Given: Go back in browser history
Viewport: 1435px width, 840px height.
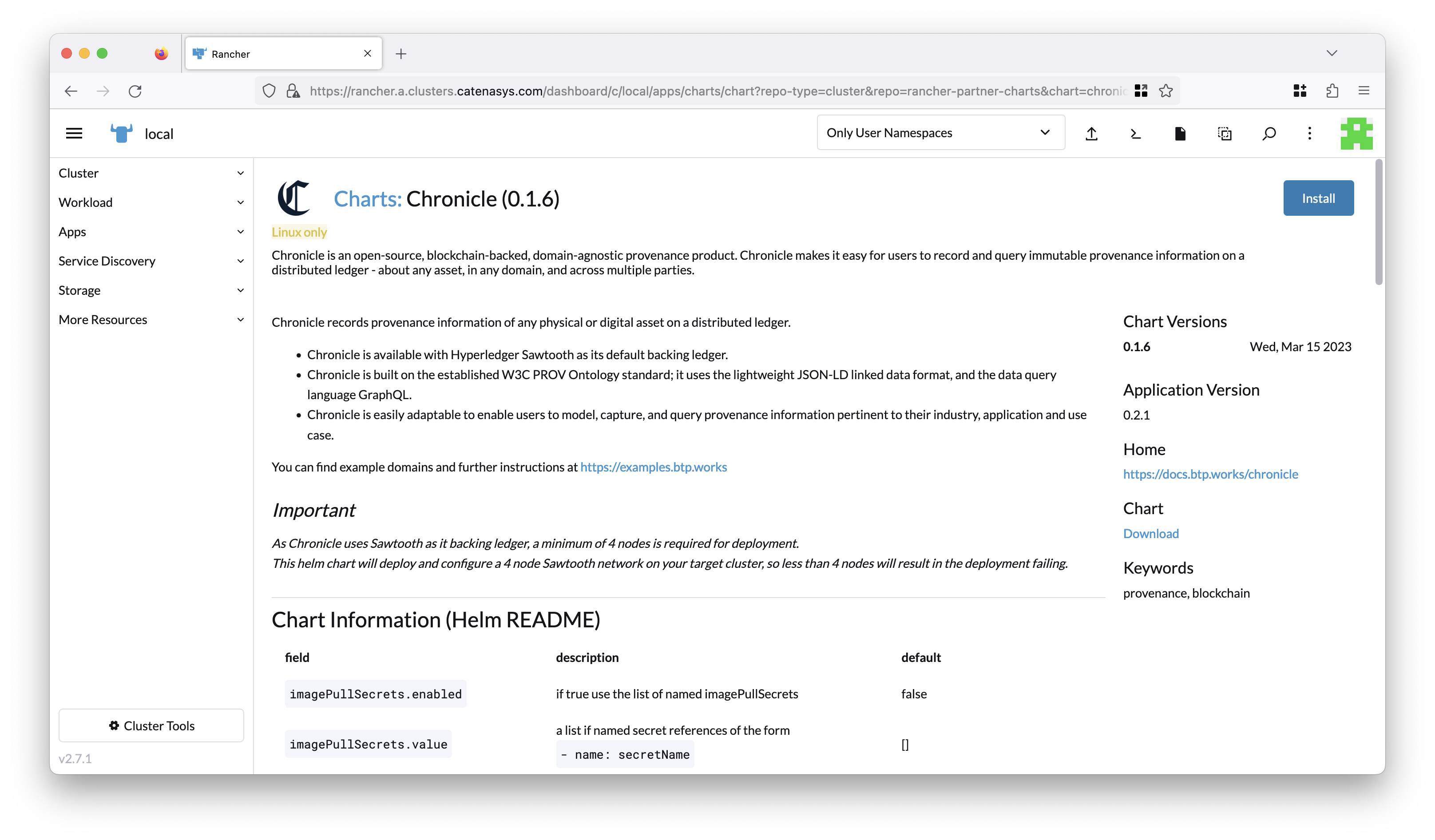Looking at the screenshot, I should tap(71, 91).
